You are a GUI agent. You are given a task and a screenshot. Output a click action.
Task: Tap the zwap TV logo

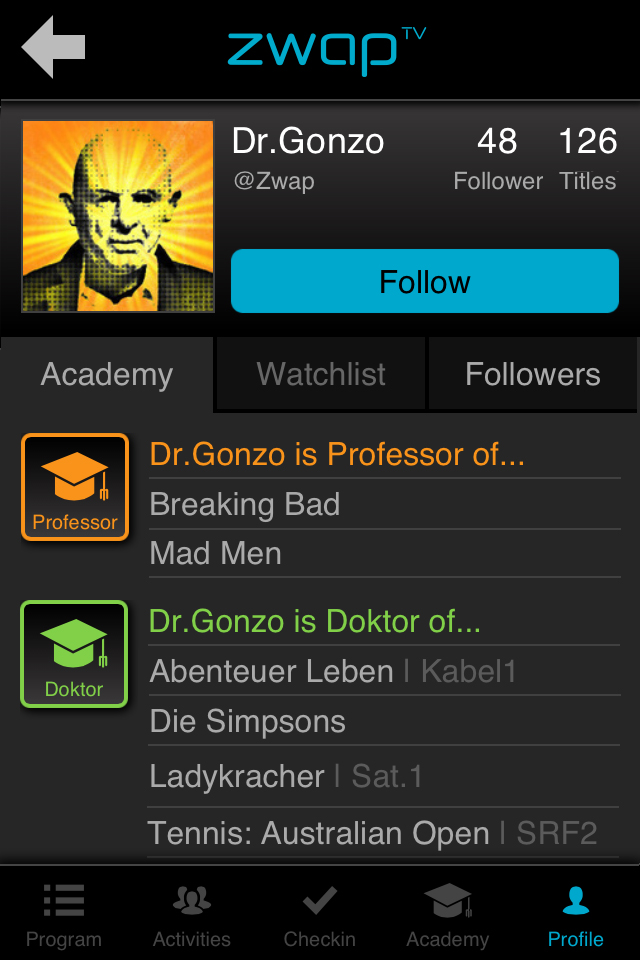pyautogui.click(x=326, y=50)
